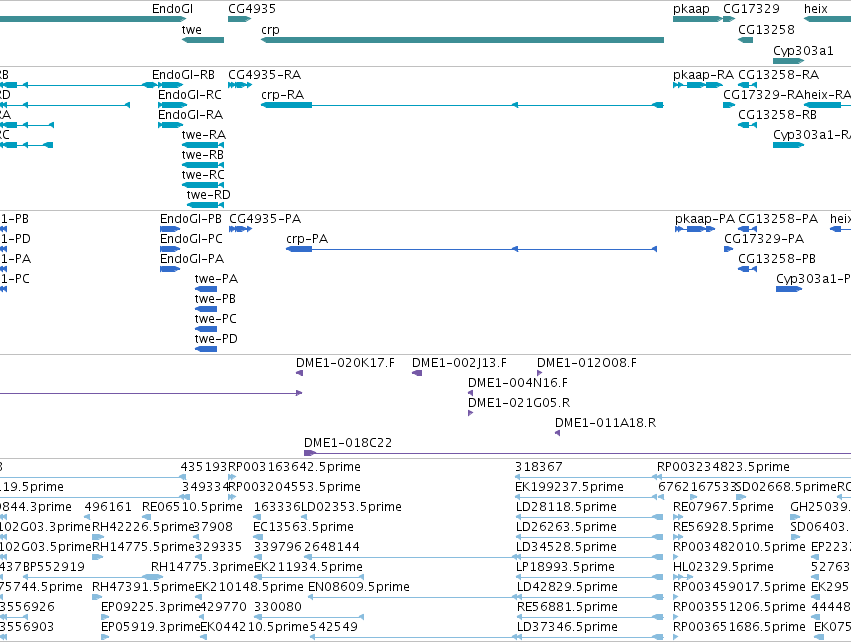
Task: Click the twe-PA protein label
Action: 216,279
